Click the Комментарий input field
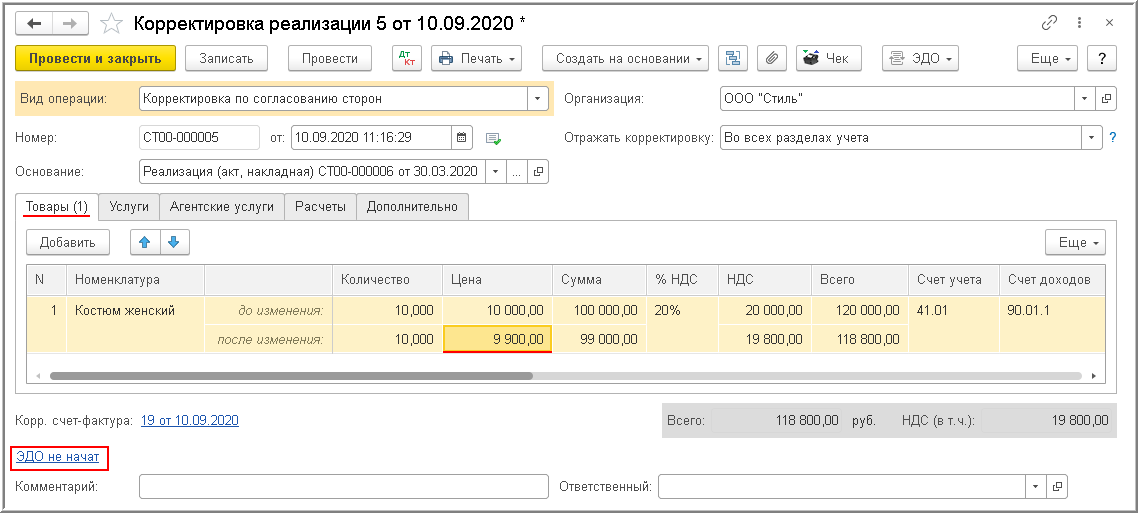Viewport: 1138px width, 514px height. point(343,487)
